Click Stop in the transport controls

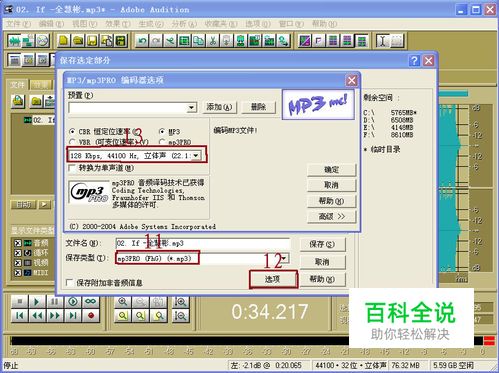[x=19, y=302]
